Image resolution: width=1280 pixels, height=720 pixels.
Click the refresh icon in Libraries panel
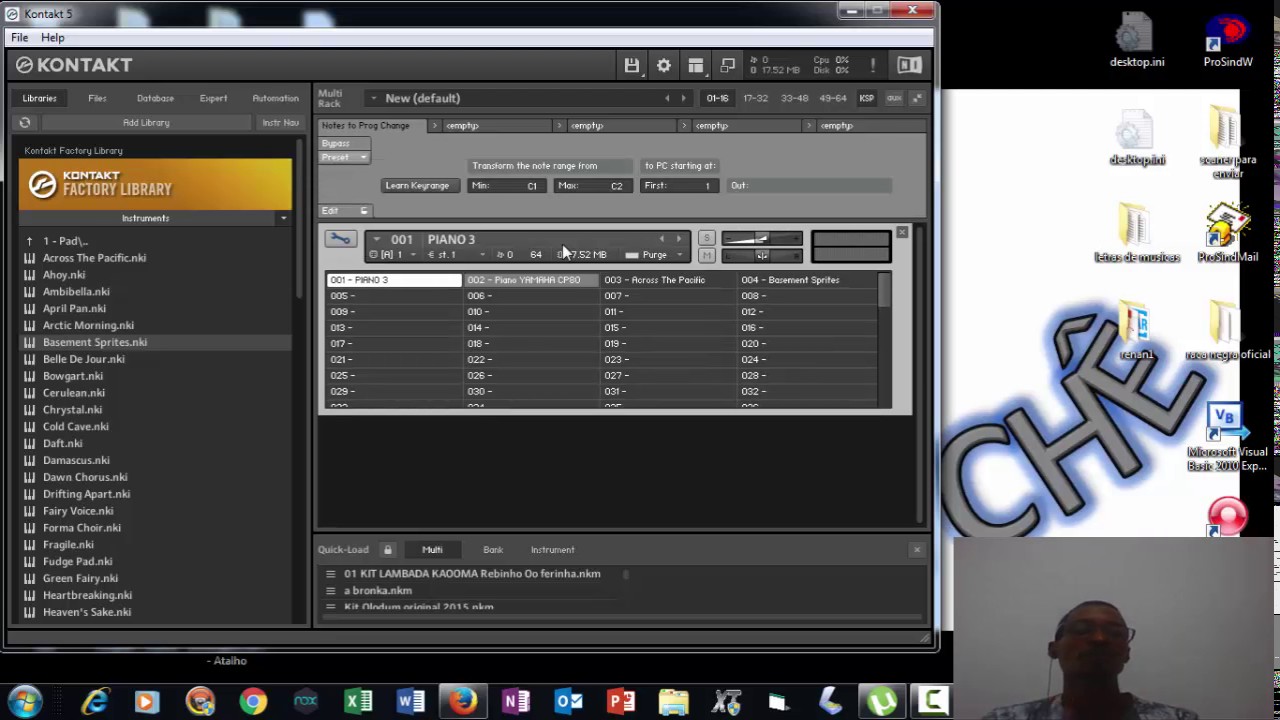25,122
